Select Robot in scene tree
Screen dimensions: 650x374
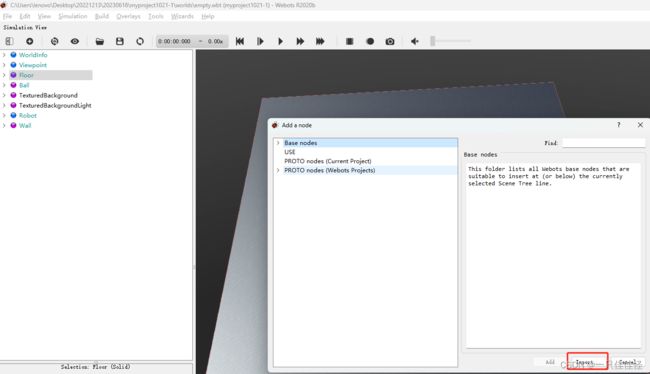coord(28,115)
